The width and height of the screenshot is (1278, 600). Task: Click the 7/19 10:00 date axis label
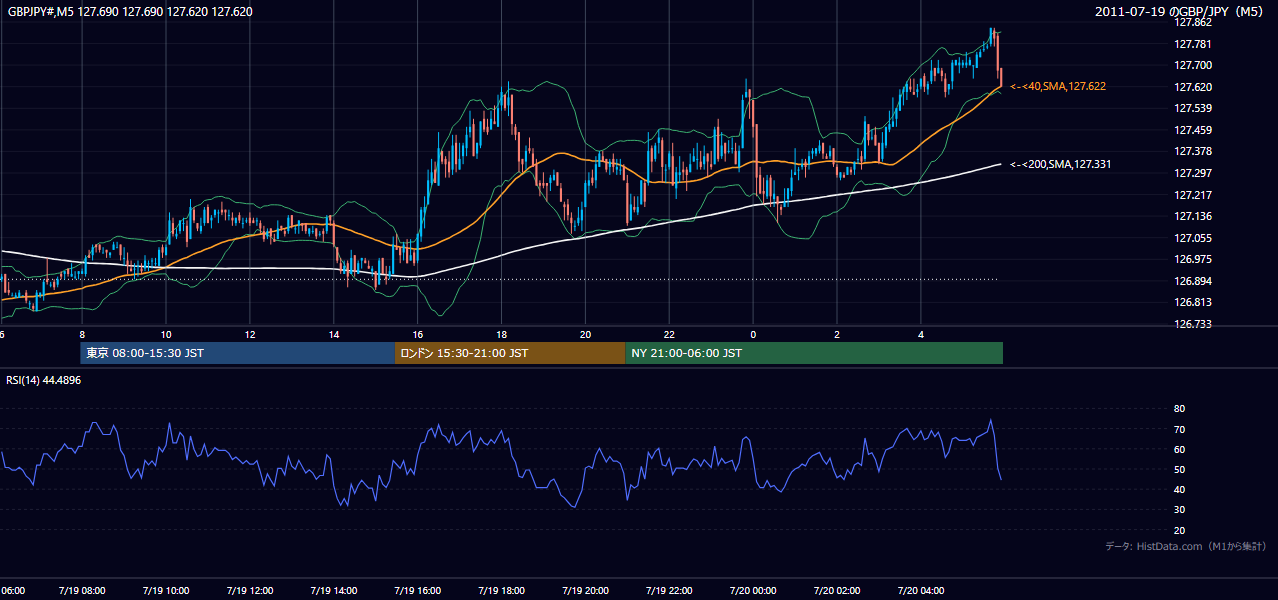[x=165, y=590]
